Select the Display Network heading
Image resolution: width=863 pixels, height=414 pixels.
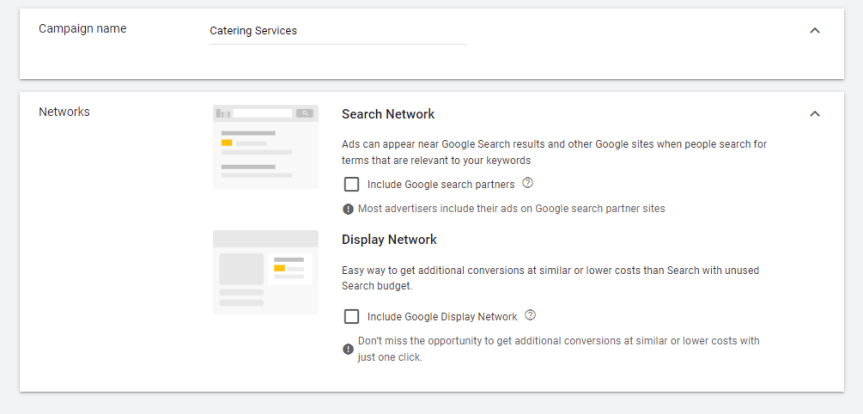click(389, 239)
